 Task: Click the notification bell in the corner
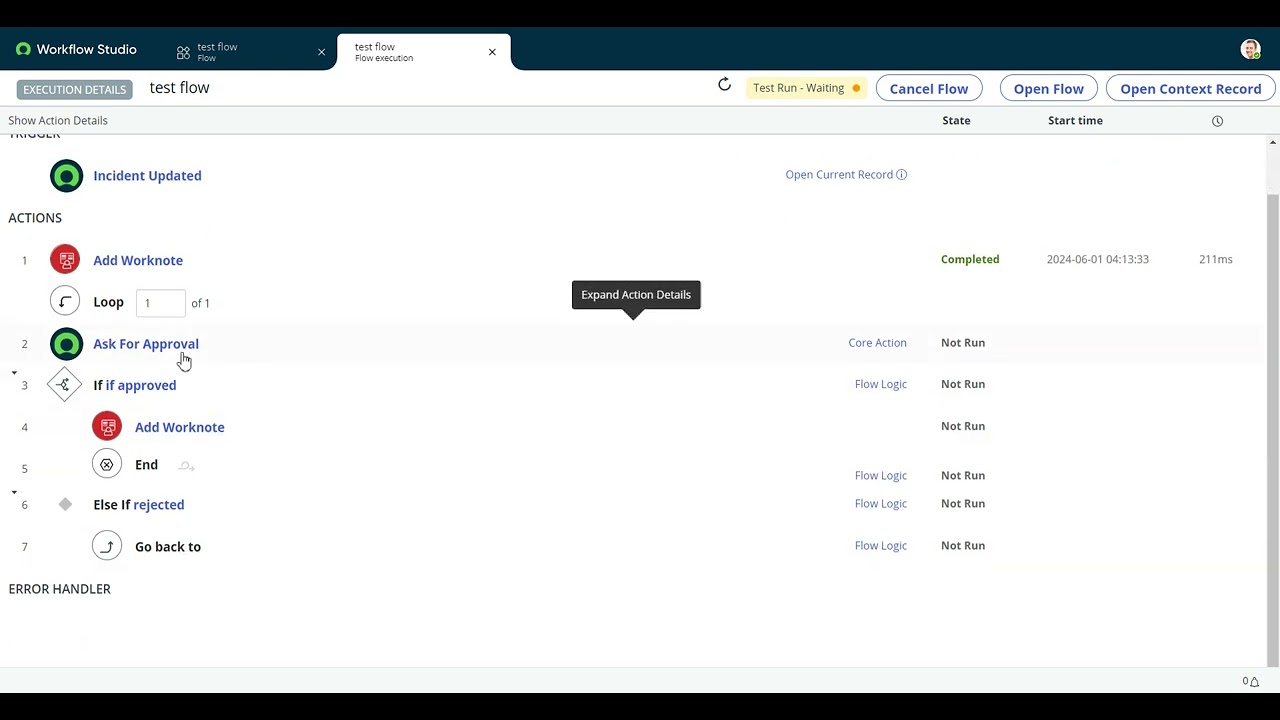click(1253, 681)
